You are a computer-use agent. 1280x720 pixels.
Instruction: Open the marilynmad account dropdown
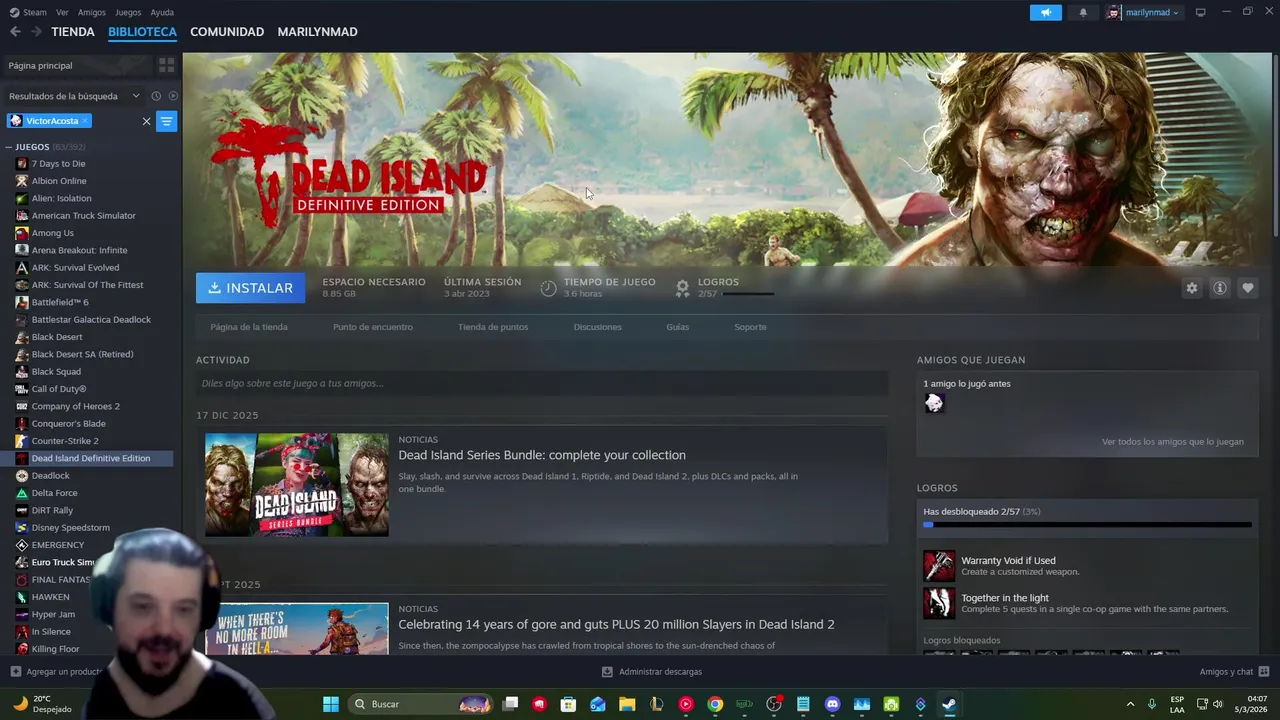coord(1144,12)
